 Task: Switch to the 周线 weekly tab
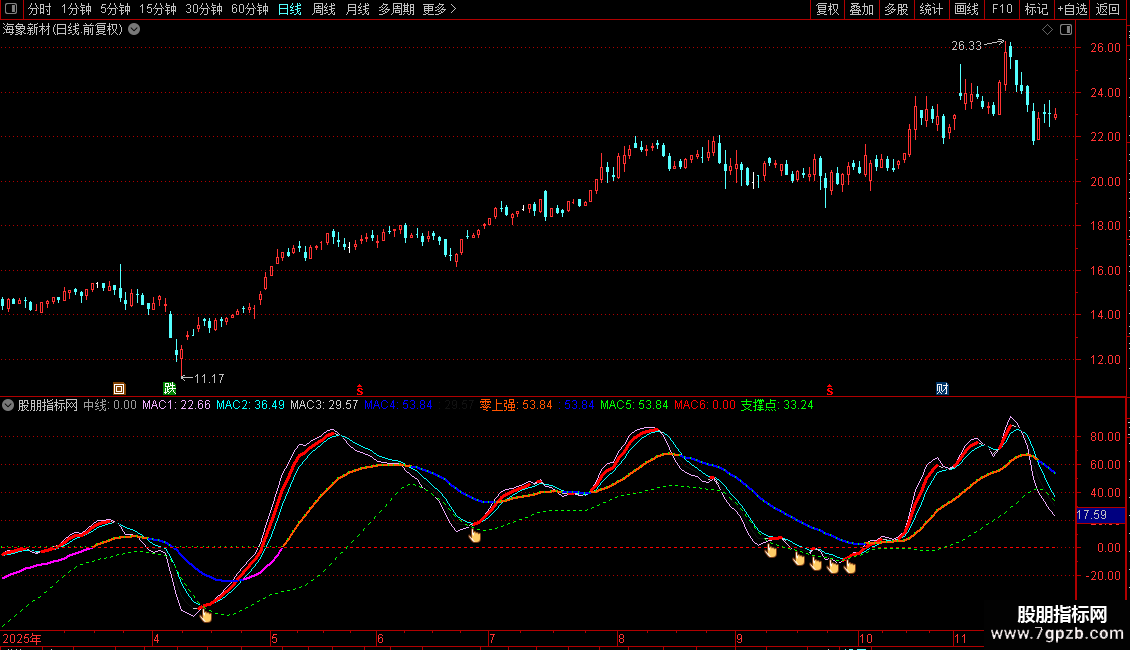click(x=324, y=10)
